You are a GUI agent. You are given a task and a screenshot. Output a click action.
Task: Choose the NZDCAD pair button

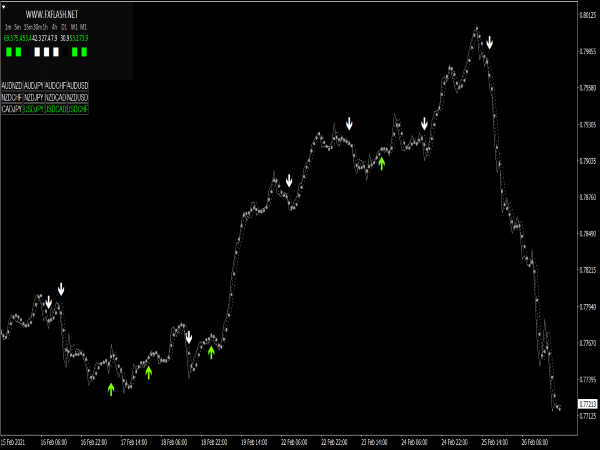(55, 98)
